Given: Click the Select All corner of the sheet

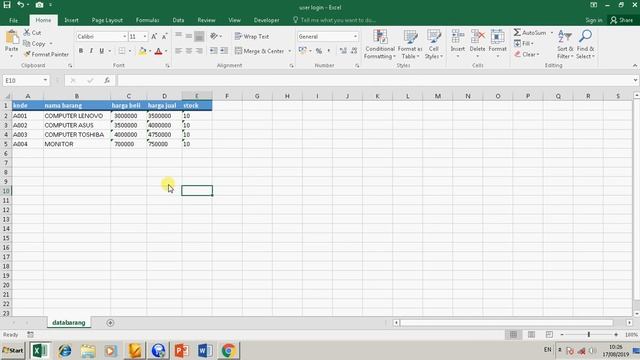Looking at the screenshot, I should pos(6,96).
